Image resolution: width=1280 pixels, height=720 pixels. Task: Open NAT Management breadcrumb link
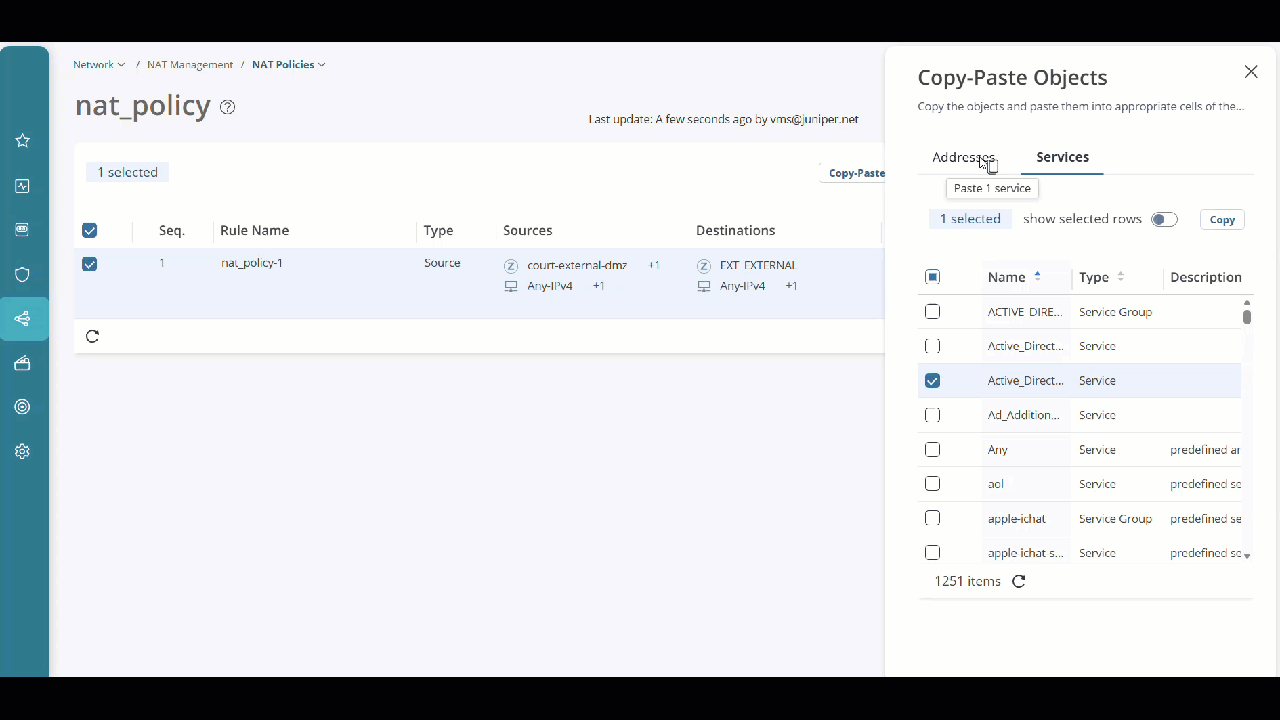(x=190, y=65)
